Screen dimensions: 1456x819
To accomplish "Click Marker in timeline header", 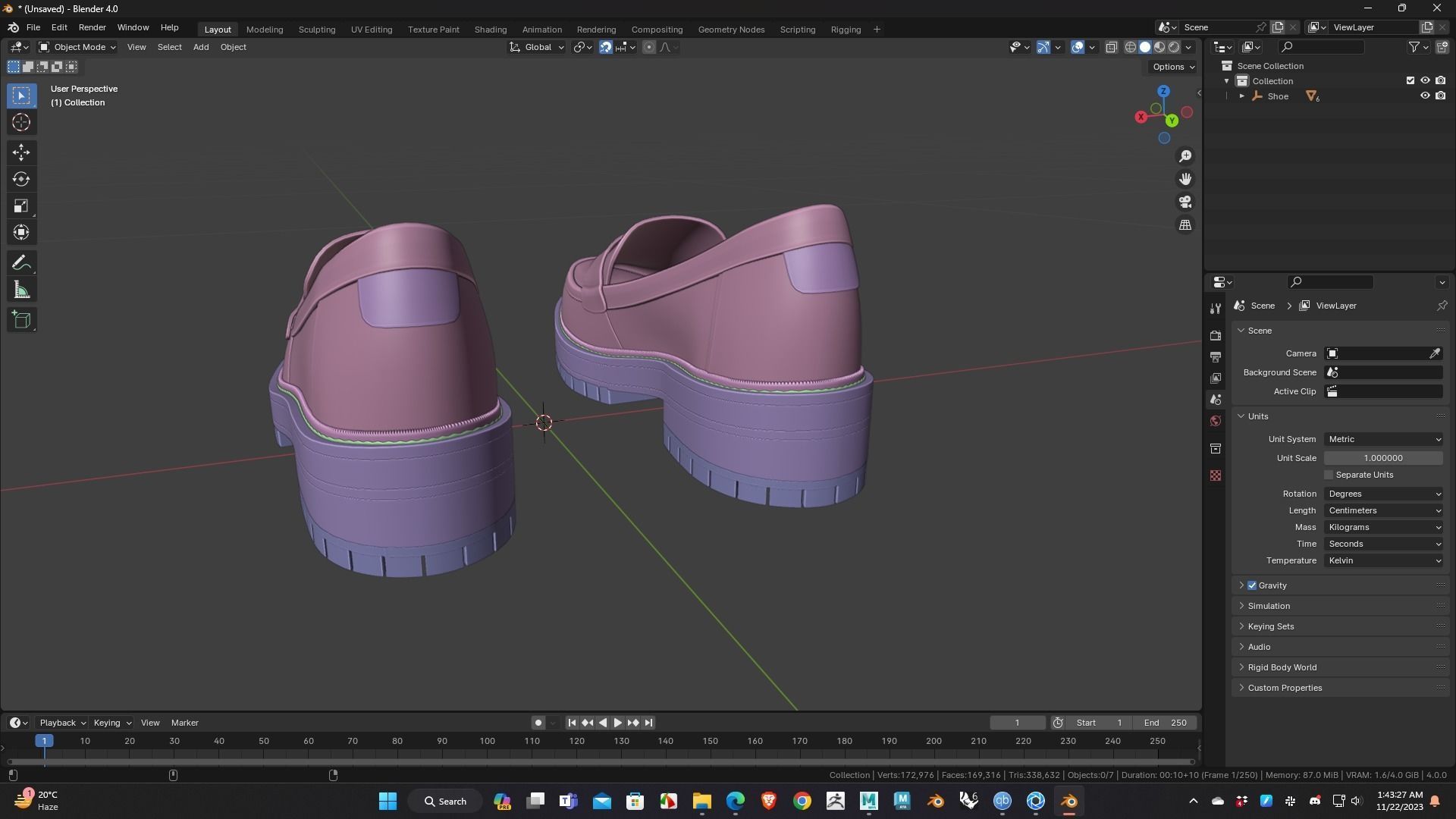I will pyautogui.click(x=184, y=723).
